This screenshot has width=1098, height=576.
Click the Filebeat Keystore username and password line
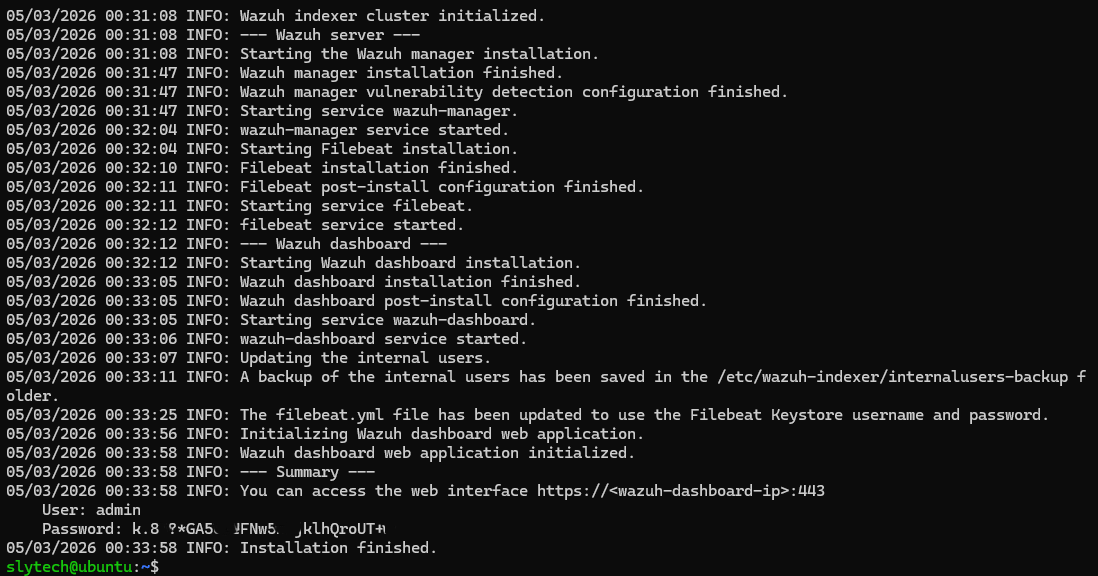click(x=644, y=415)
